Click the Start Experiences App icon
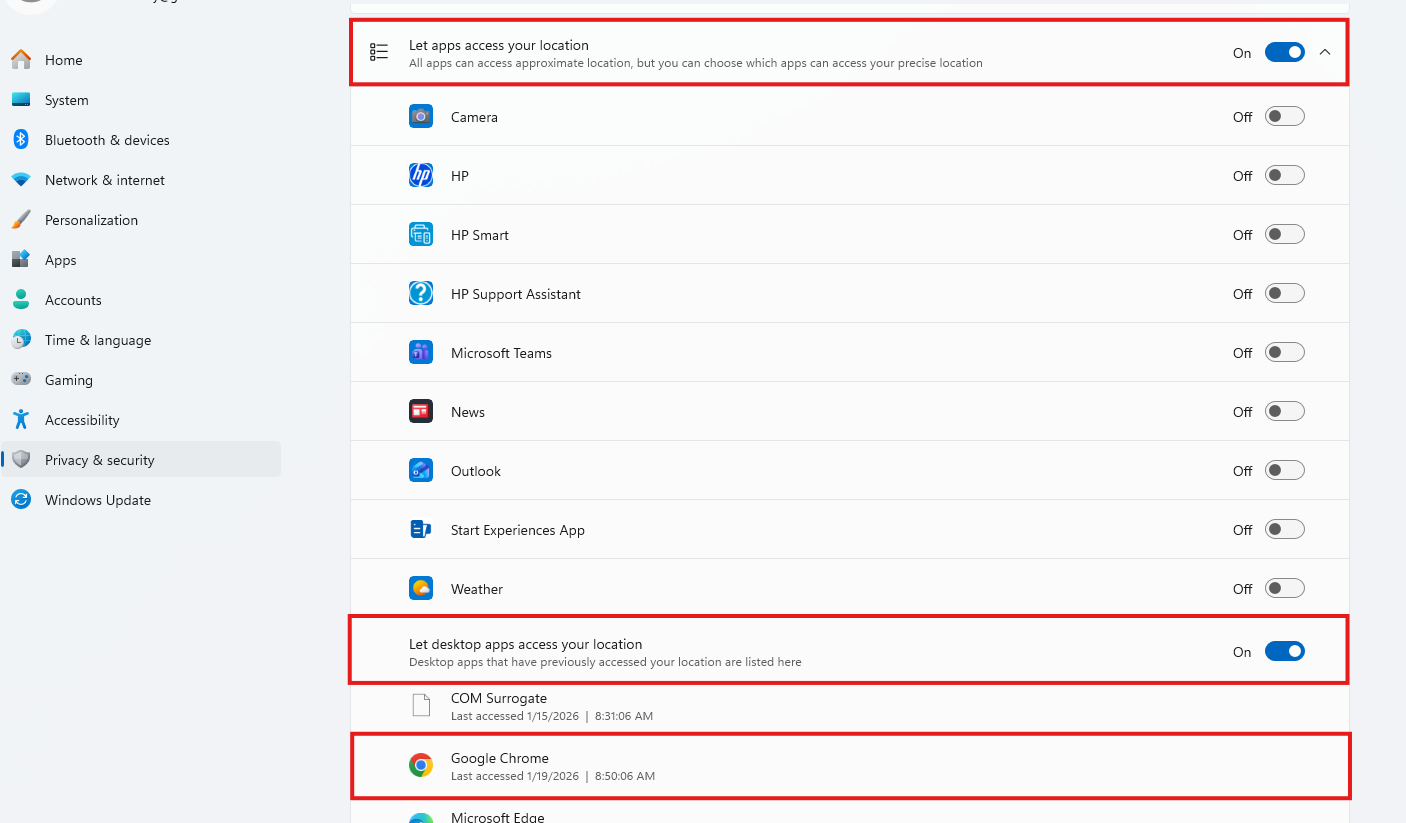 coord(421,530)
